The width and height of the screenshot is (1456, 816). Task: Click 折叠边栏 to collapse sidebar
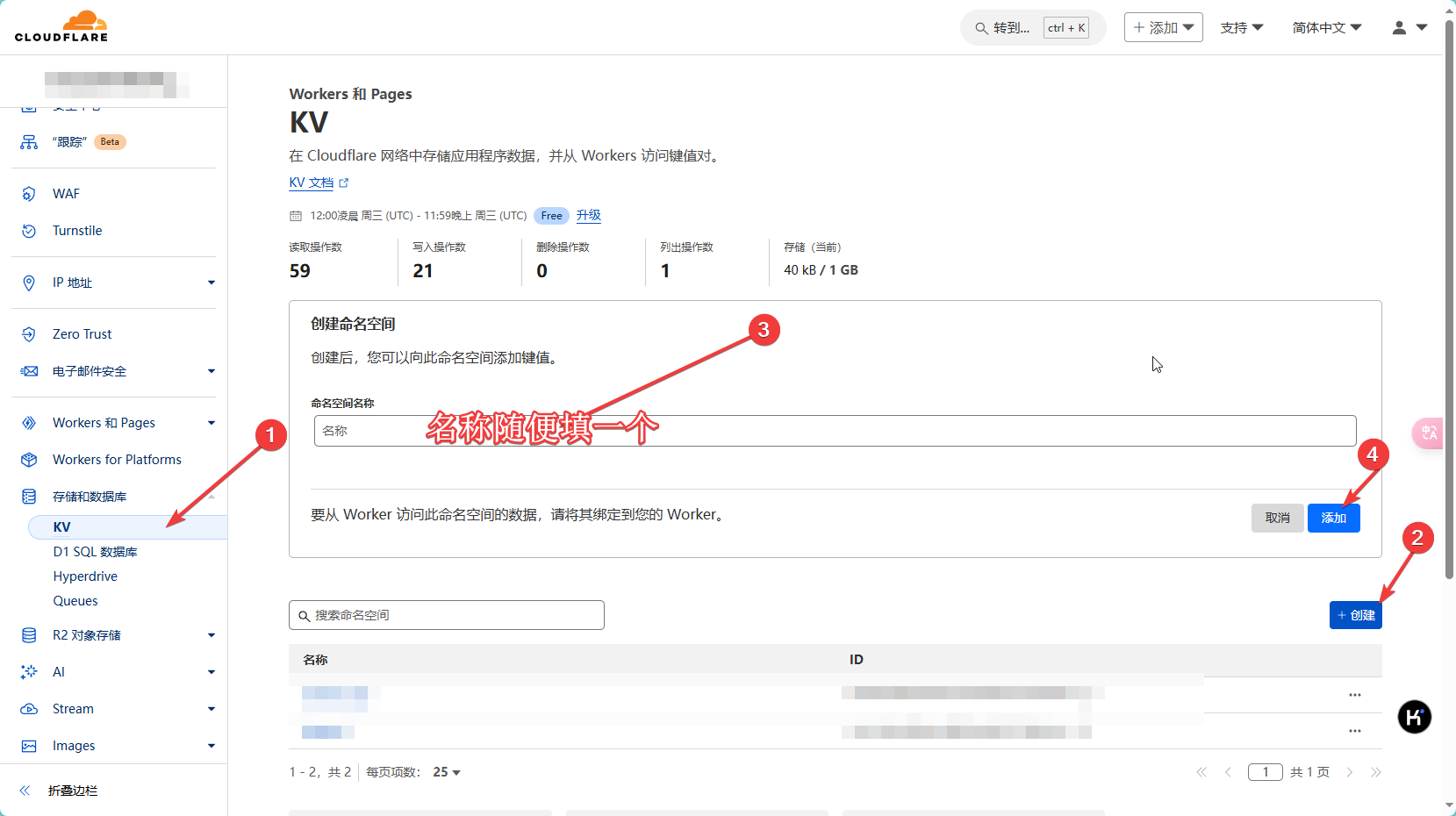[73, 791]
